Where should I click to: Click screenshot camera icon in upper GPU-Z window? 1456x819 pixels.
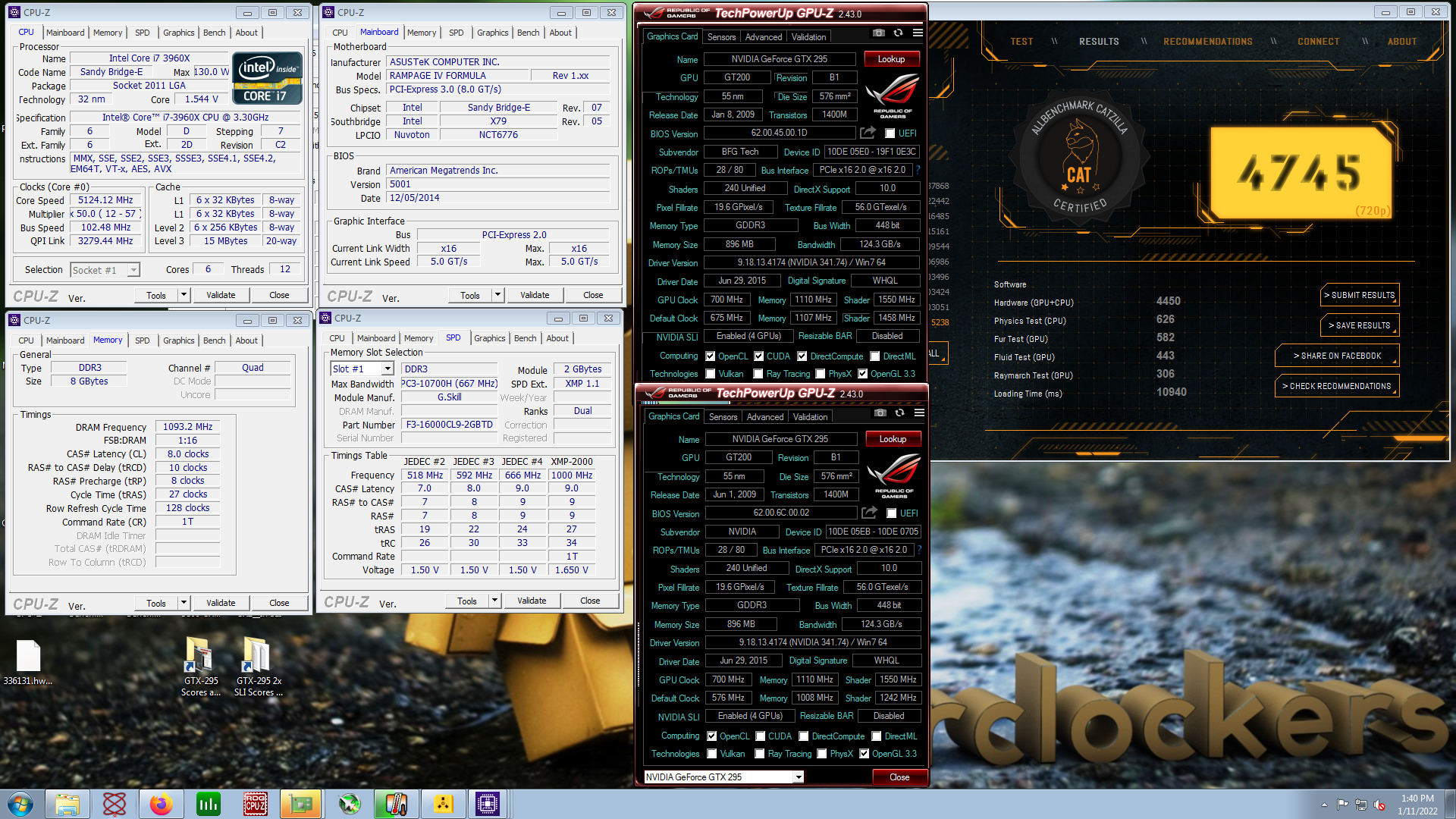coord(878,33)
